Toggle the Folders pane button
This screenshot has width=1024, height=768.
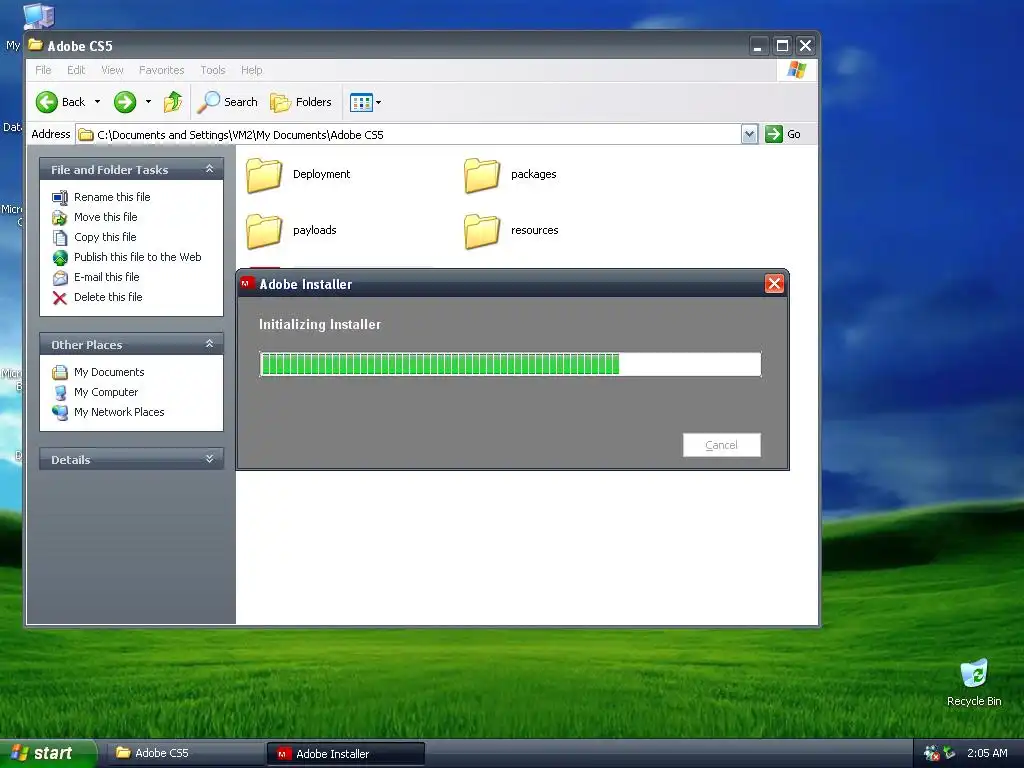(x=301, y=102)
